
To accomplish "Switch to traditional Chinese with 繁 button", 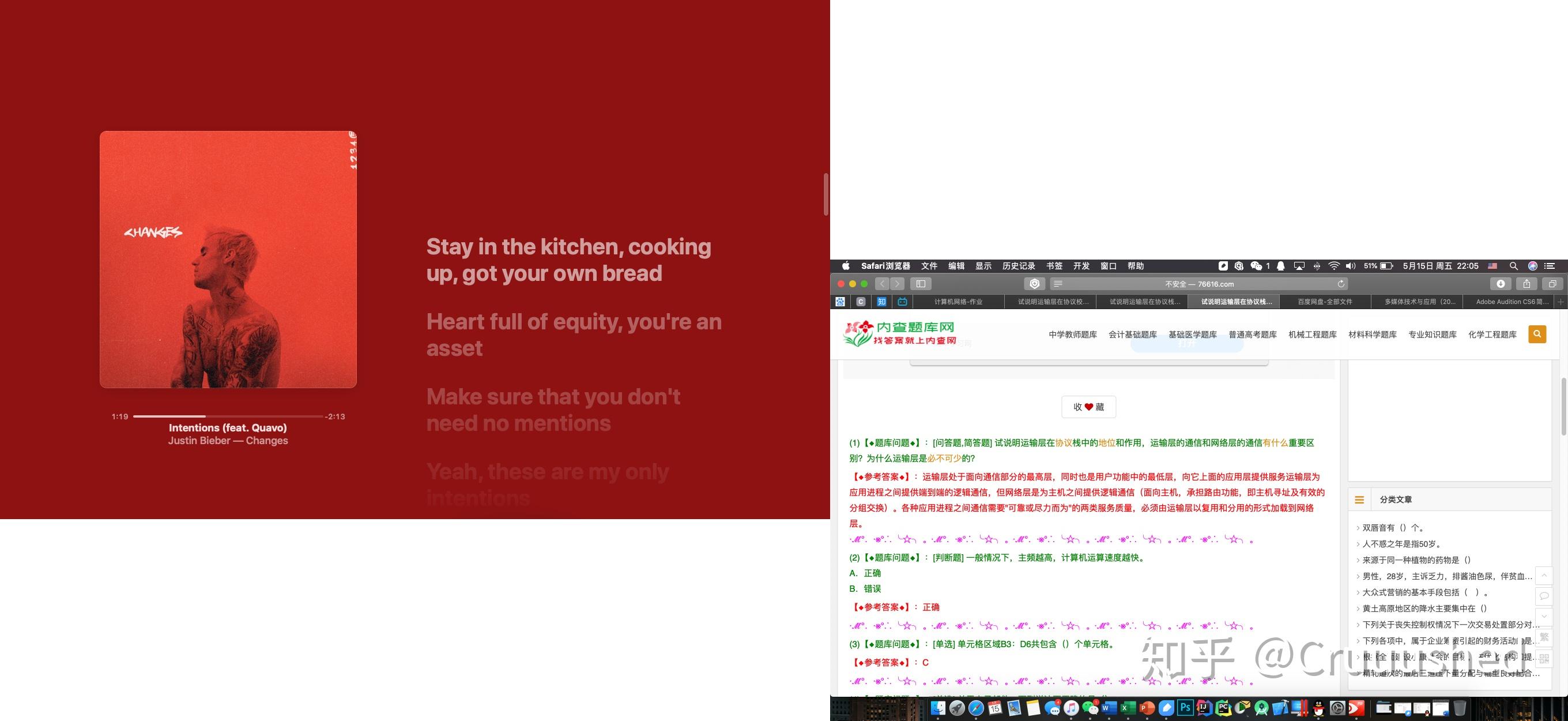I will (1544, 637).
